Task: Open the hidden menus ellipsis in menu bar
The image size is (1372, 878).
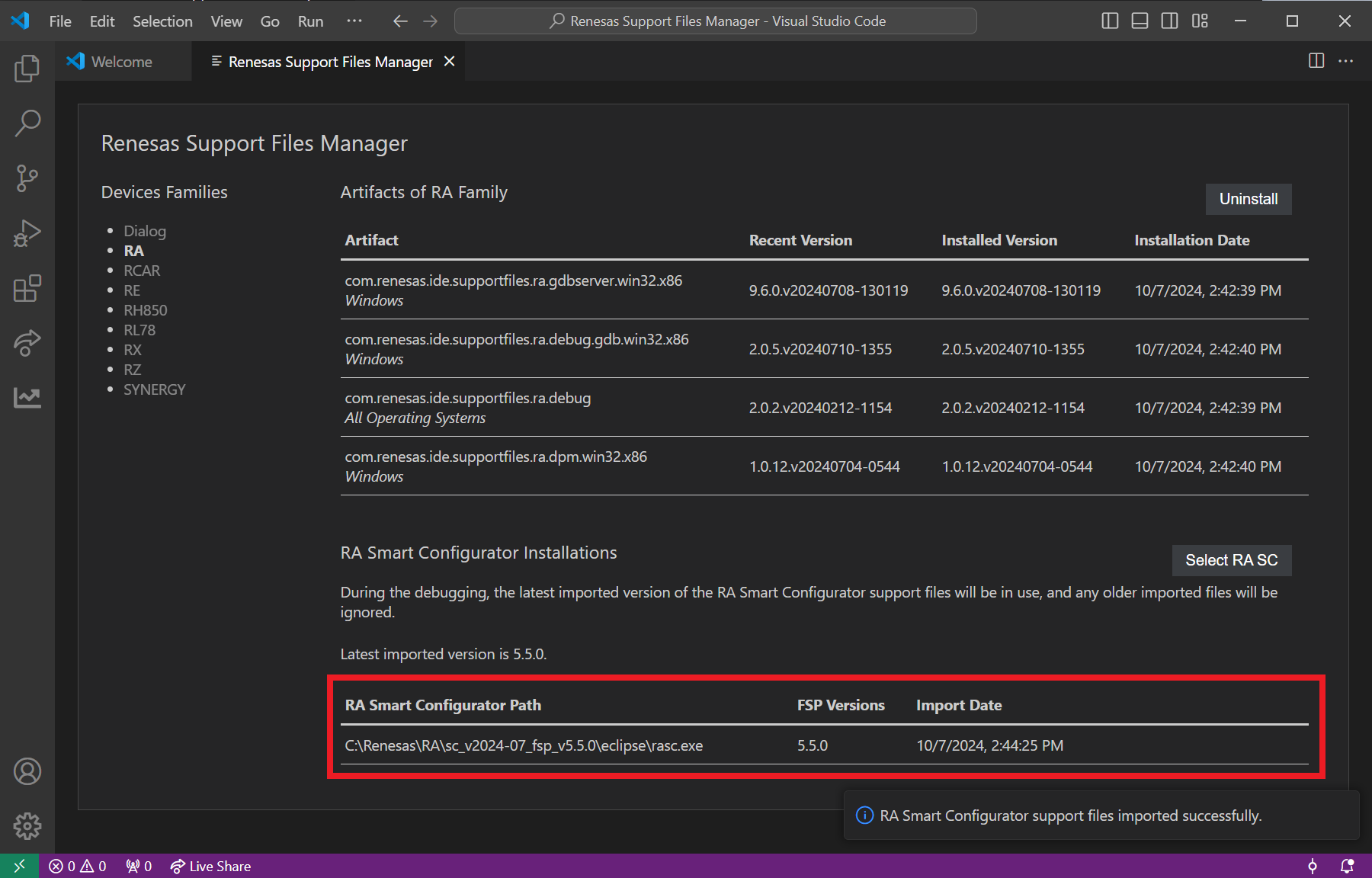Action: [x=354, y=21]
